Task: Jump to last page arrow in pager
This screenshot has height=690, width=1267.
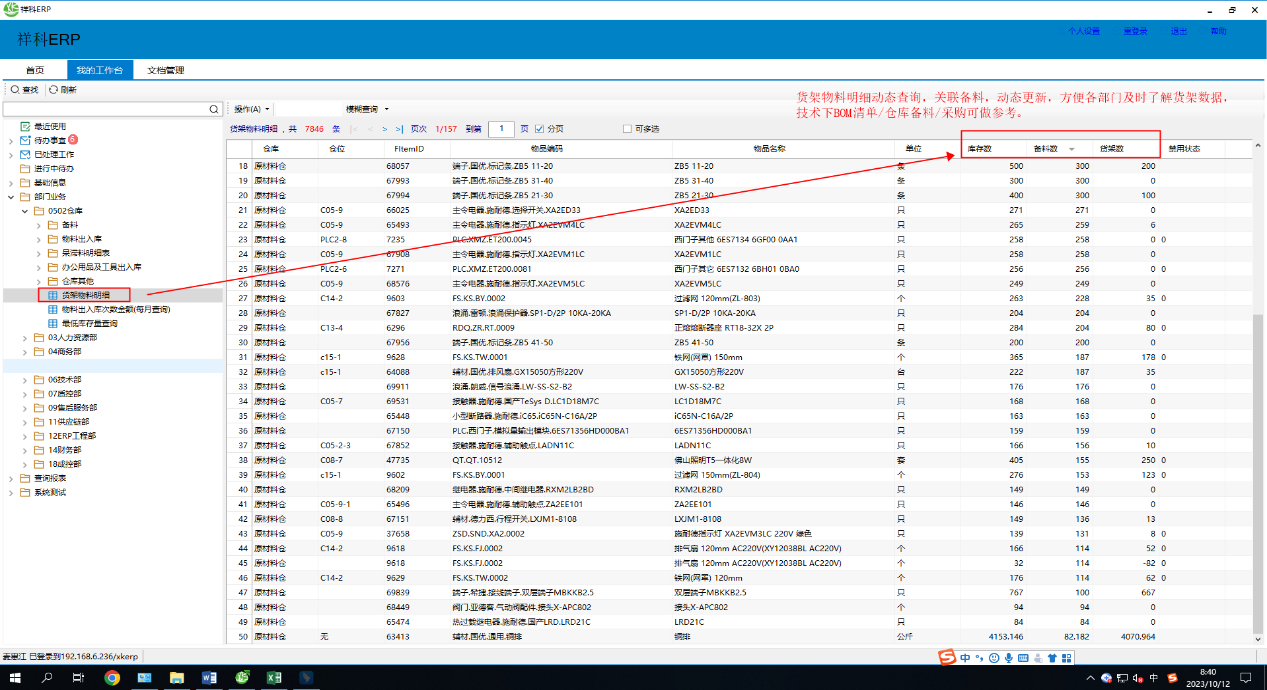Action: pyautogui.click(x=400, y=129)
